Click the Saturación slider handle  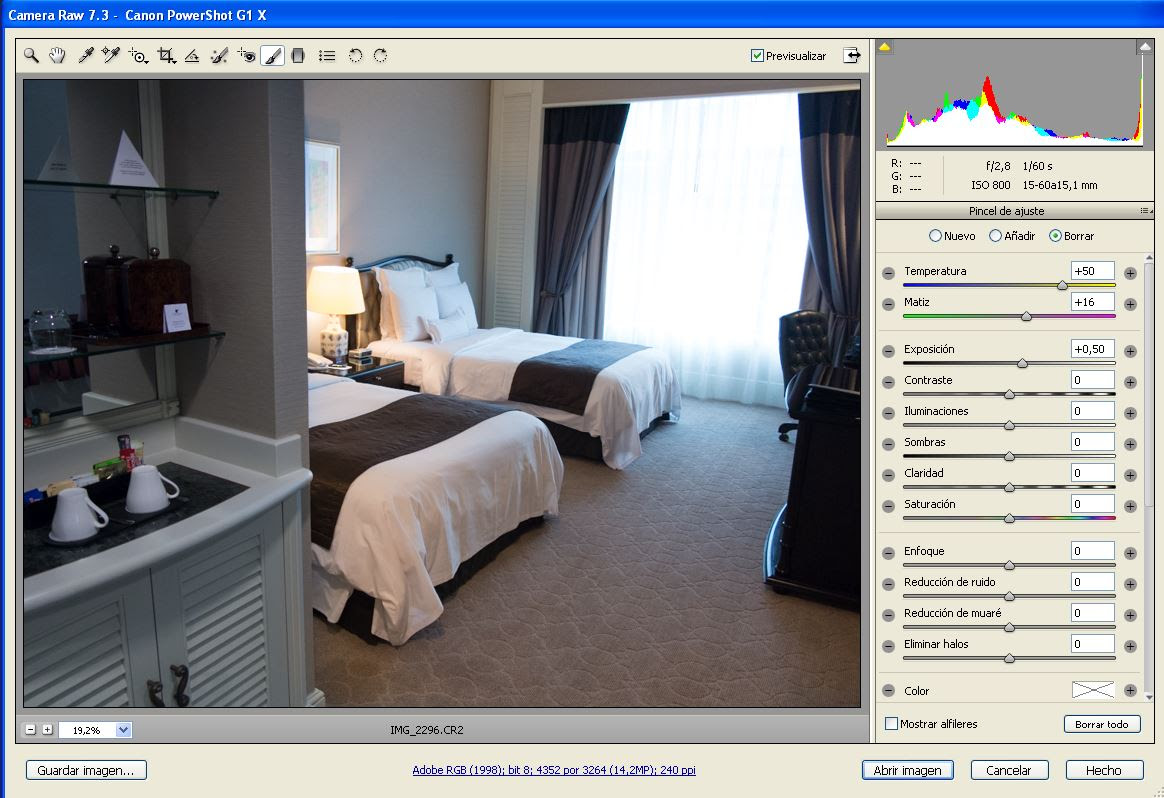1010,518
